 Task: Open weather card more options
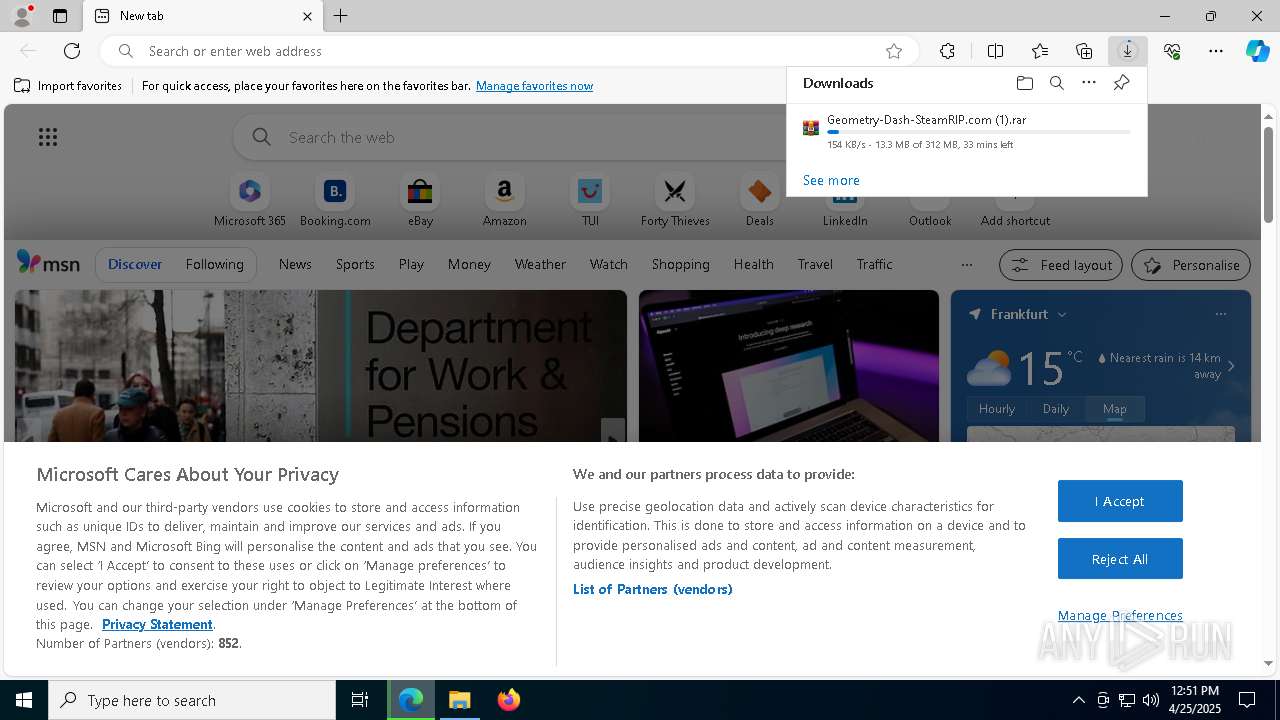1221,314
